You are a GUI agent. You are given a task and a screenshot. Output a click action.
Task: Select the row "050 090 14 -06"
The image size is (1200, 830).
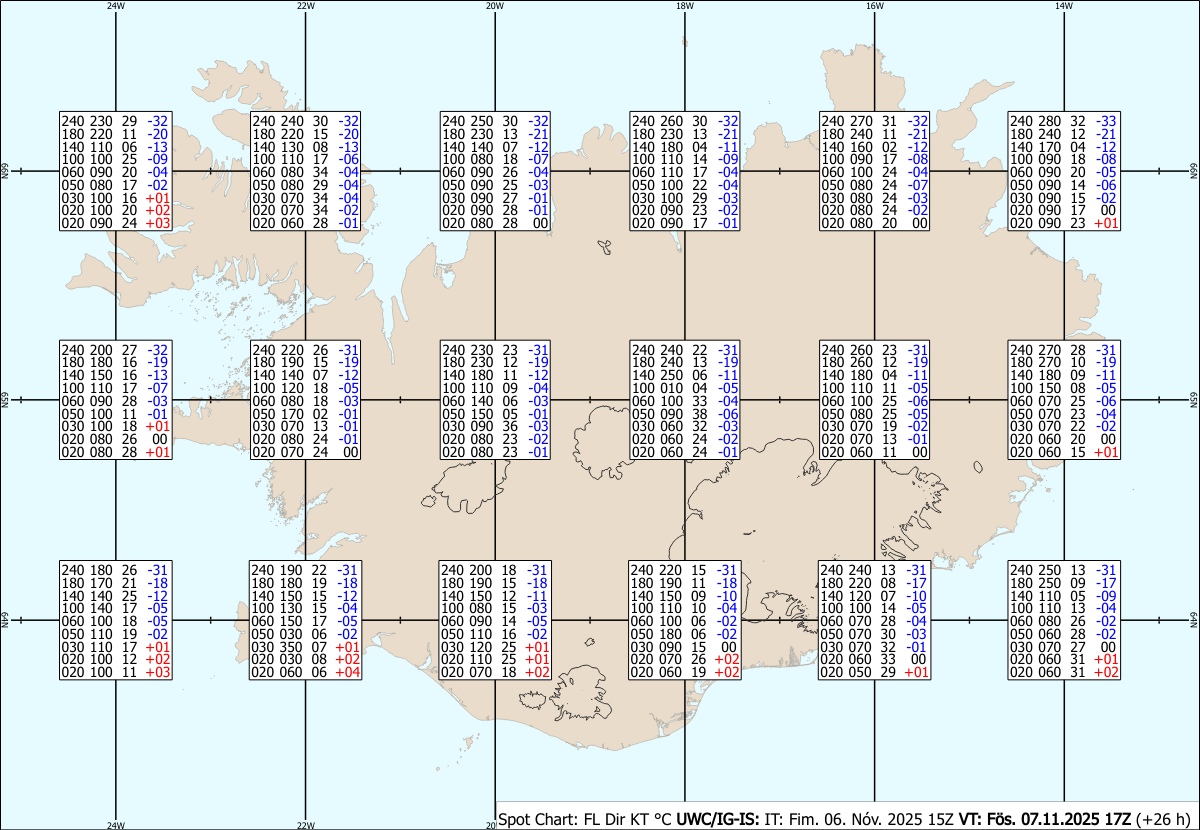coord(1064,185)
